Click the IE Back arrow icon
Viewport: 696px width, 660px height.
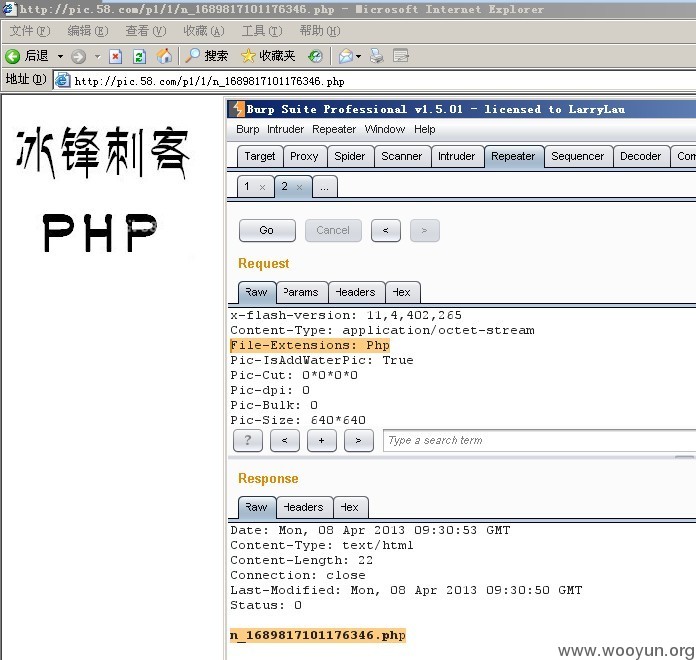click(x=12, y=56)
